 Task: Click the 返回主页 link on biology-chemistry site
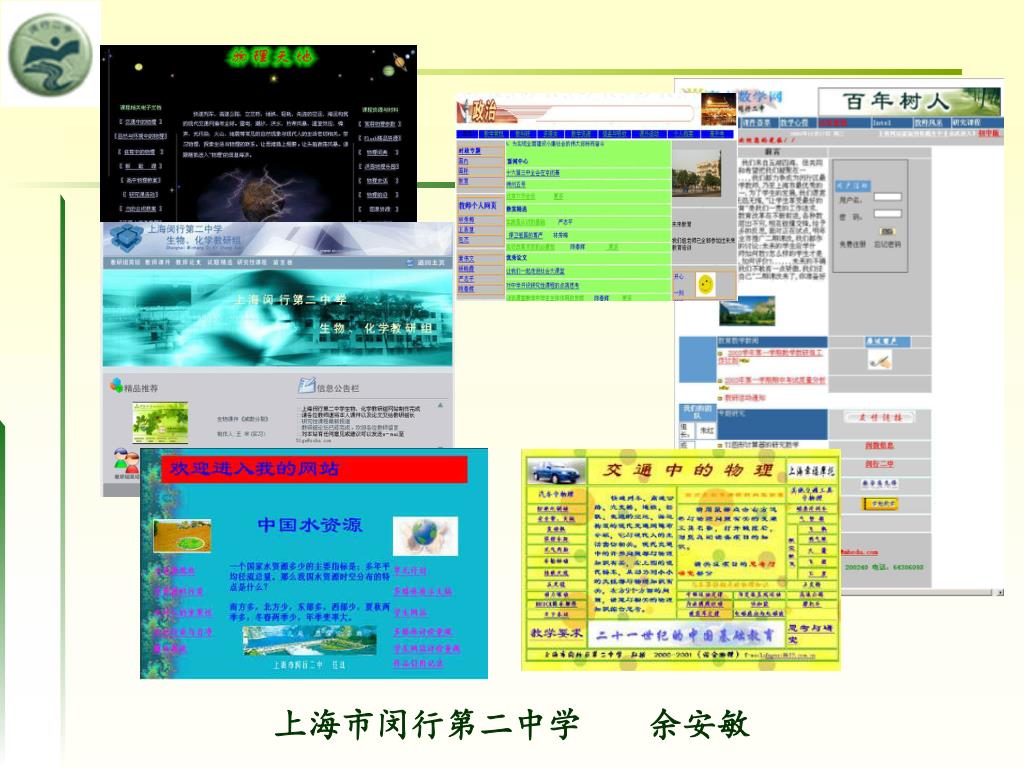coord(426,263)
